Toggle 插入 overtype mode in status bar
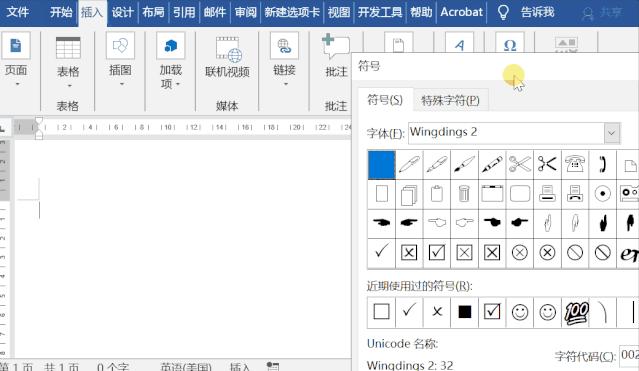This screenshot has width=639, height=371. (x=240, y=367)
